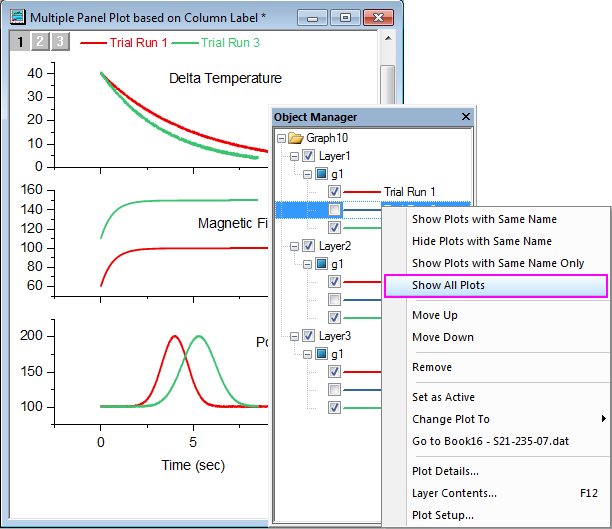Click Plot Details... menu entry
Screen dimensions: 612x529
[x=445, y=471]
